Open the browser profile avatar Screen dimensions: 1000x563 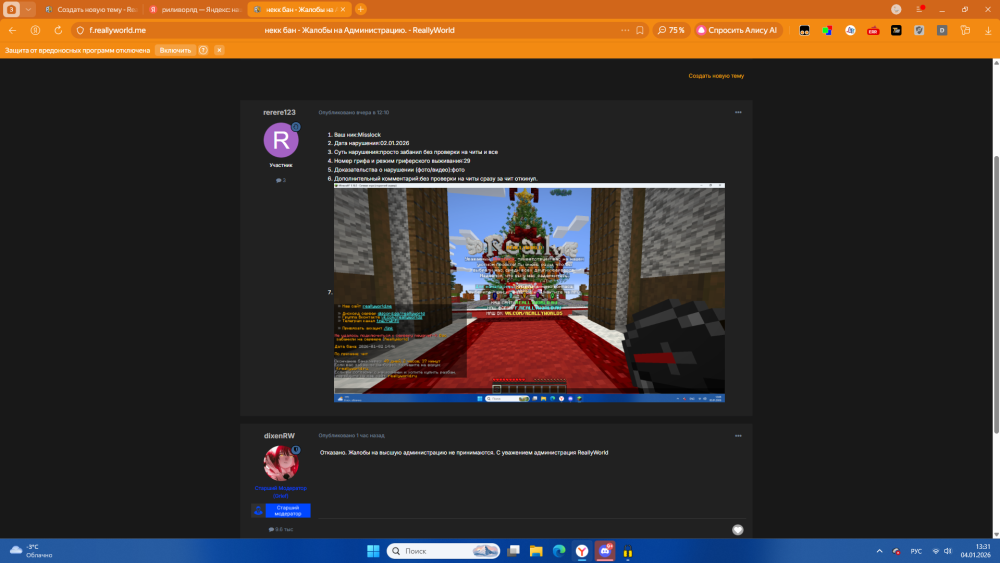tap(896, 10)
